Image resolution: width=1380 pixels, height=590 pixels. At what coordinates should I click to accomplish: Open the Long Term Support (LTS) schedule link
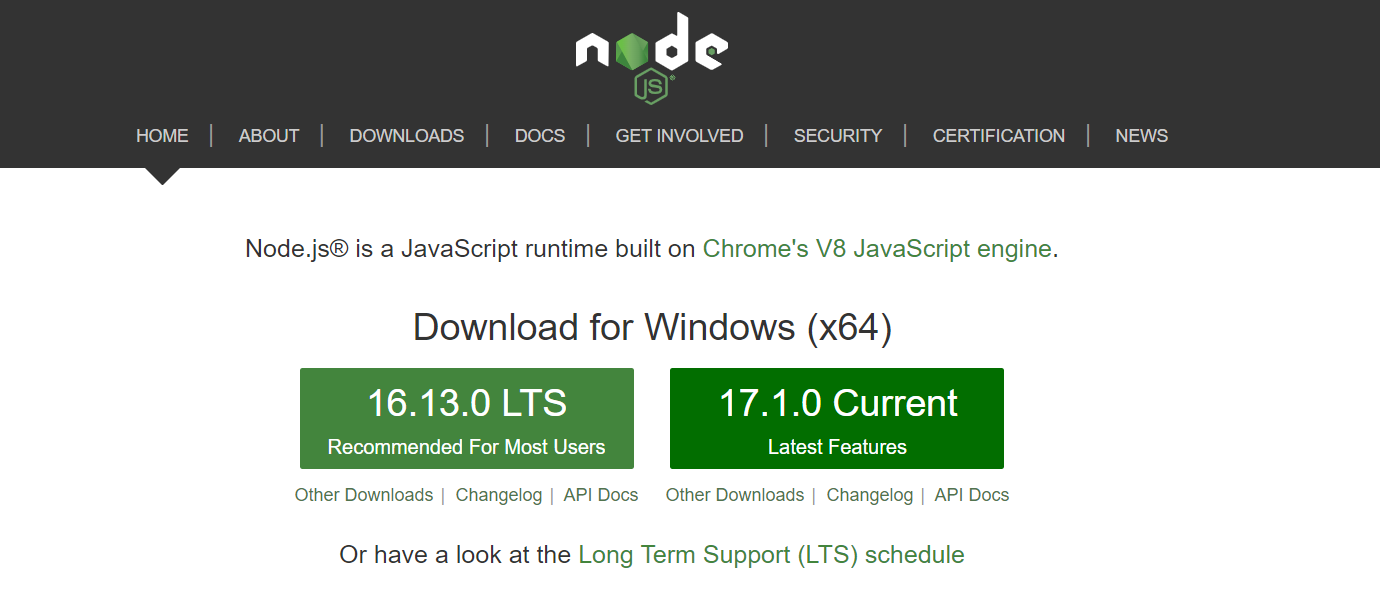click(x=771, y=555)
